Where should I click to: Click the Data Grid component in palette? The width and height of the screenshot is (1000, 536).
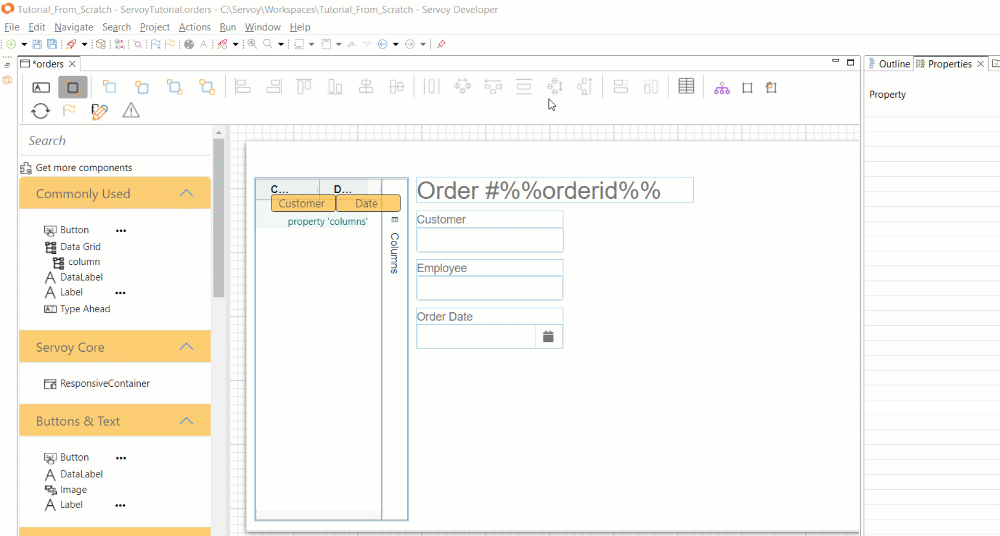[79, 247]
